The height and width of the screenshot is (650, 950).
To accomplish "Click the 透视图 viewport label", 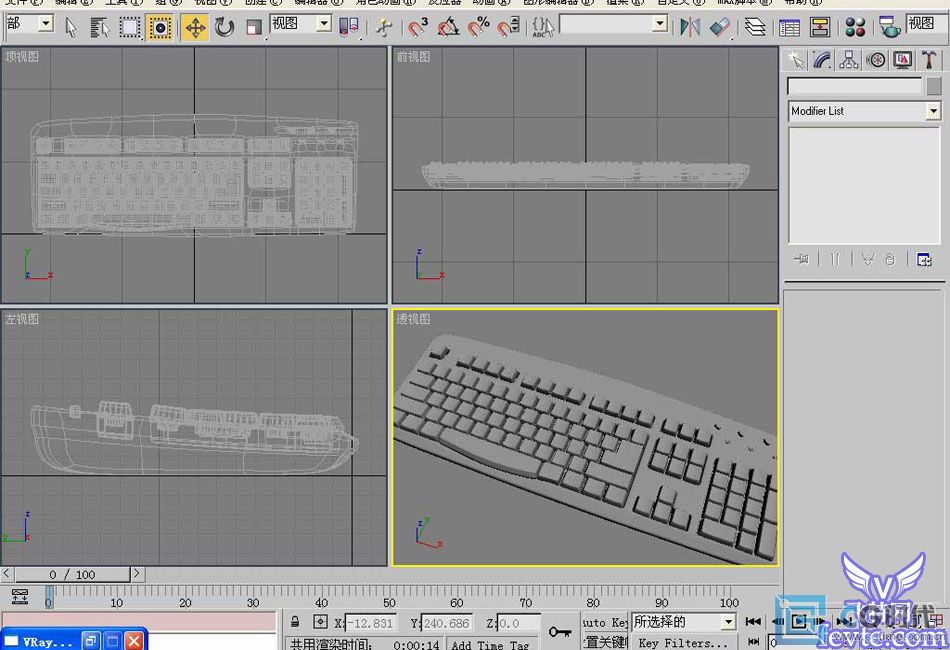I will click(413, 319).
